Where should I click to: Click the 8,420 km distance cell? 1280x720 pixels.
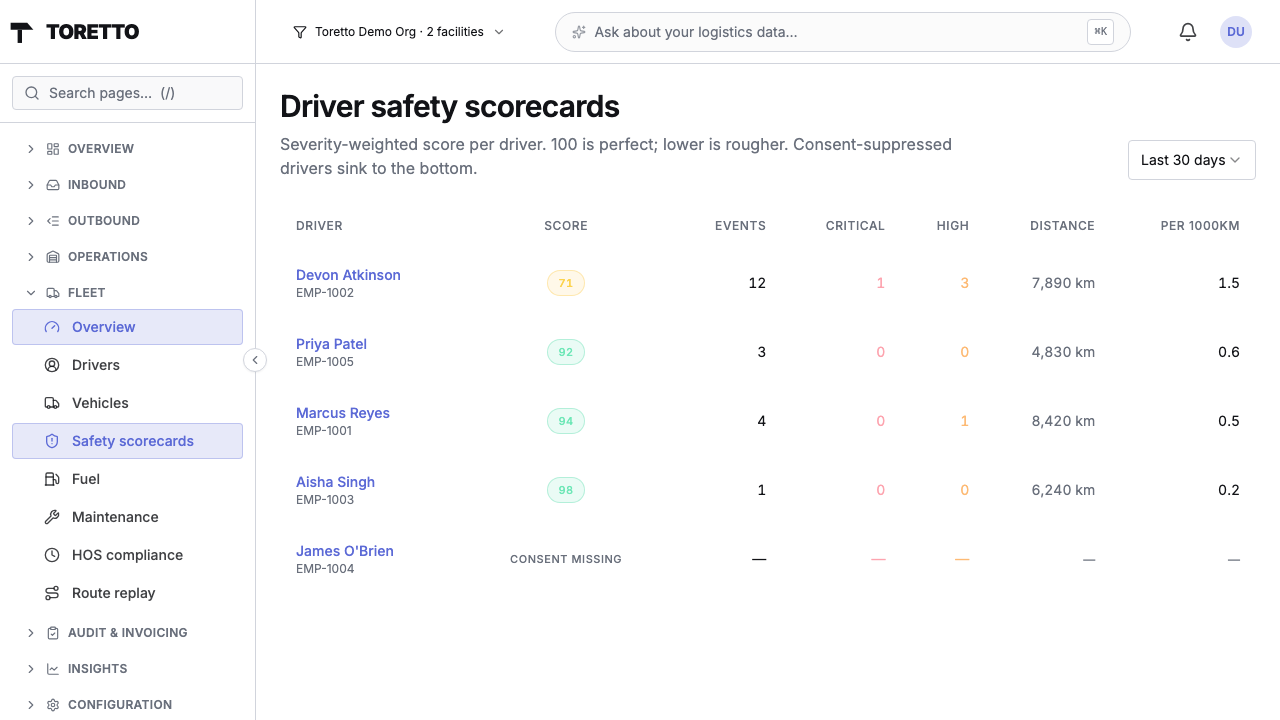tap(1063, 421)
